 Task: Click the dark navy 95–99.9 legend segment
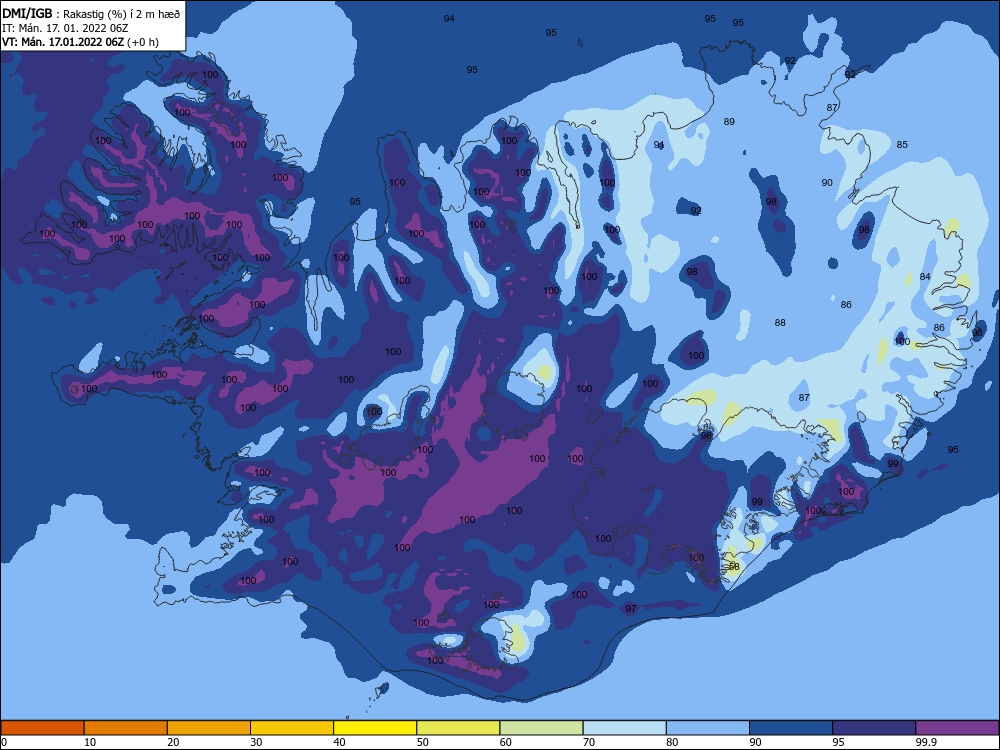point(874,728)
